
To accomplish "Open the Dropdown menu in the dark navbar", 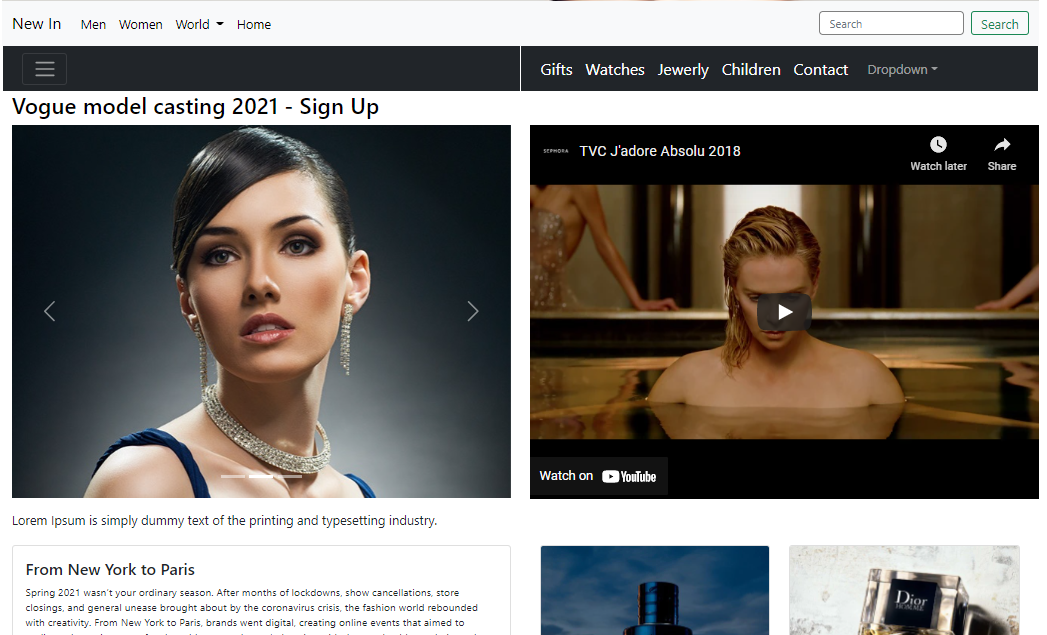I will [x=901, y=69].
